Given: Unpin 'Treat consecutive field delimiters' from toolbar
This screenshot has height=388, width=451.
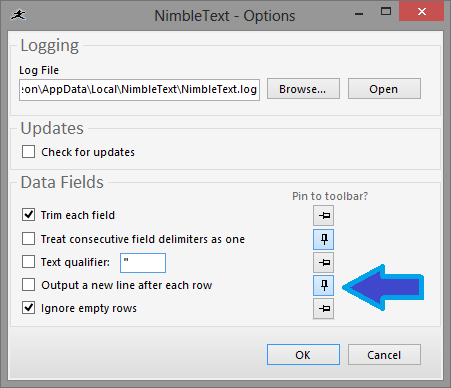Looking at the screenshot, I should point(323,239).
